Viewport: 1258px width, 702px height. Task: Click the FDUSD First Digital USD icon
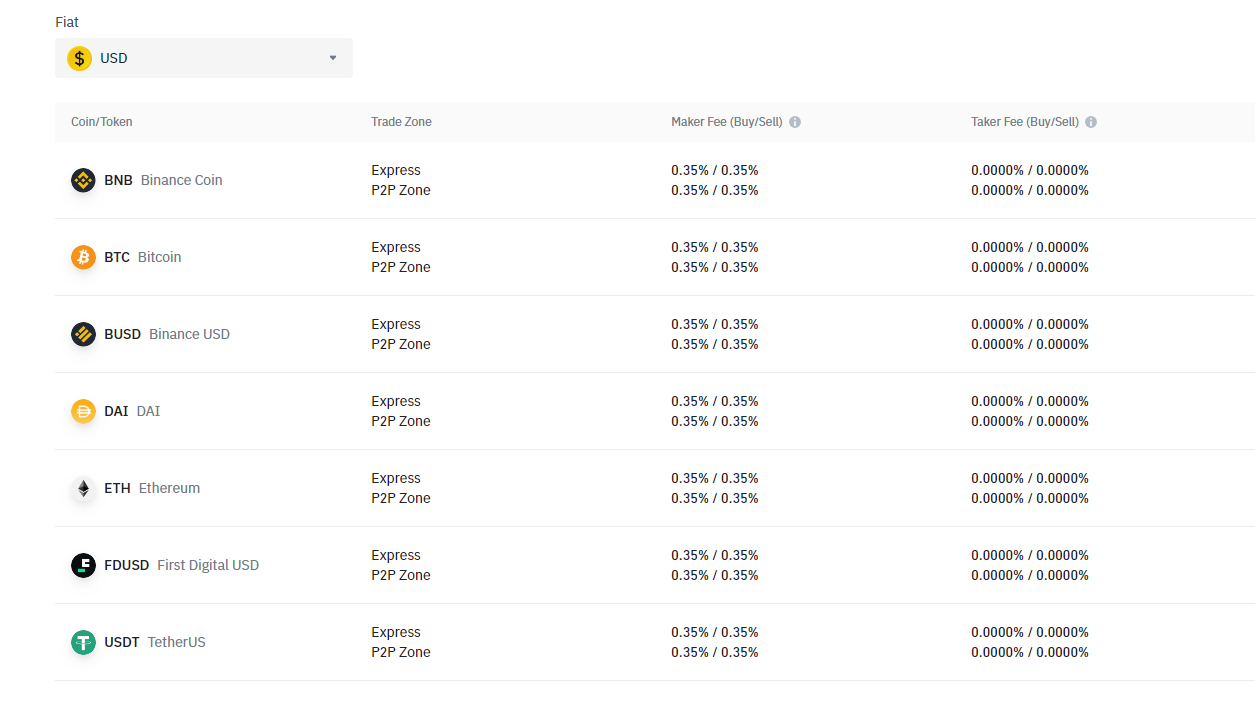(x=83, y=565)
